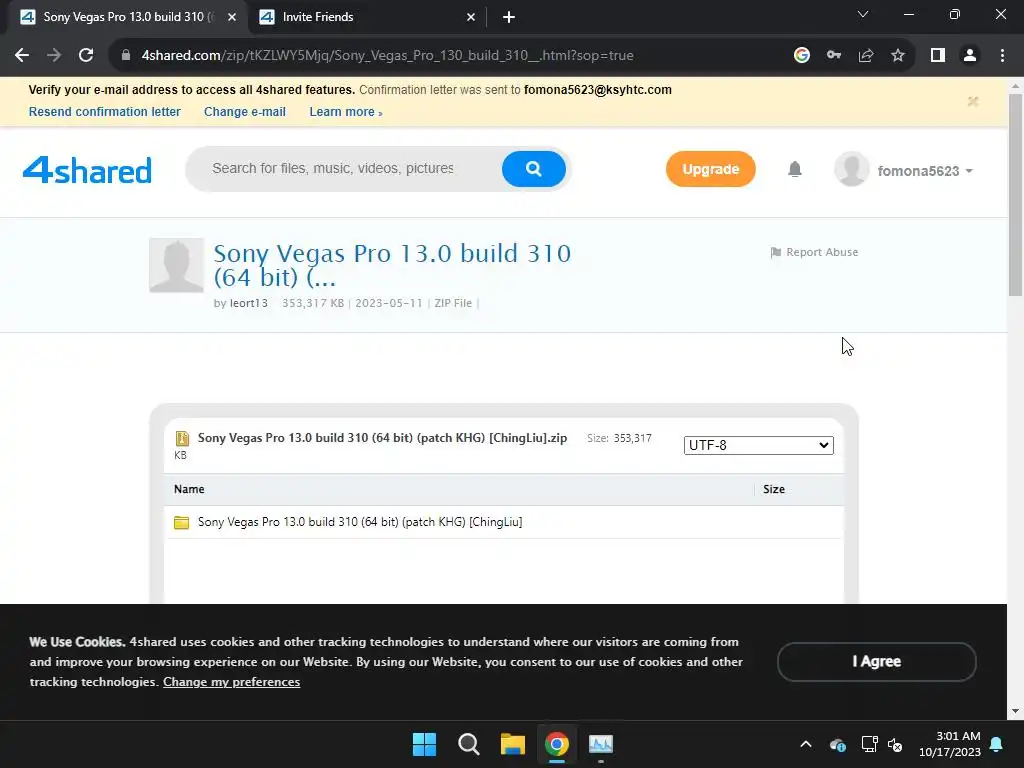Click the page vertical scrollbar
Image resolution: width=1024 pixels, height=768 pixels.
[1016, 196]
